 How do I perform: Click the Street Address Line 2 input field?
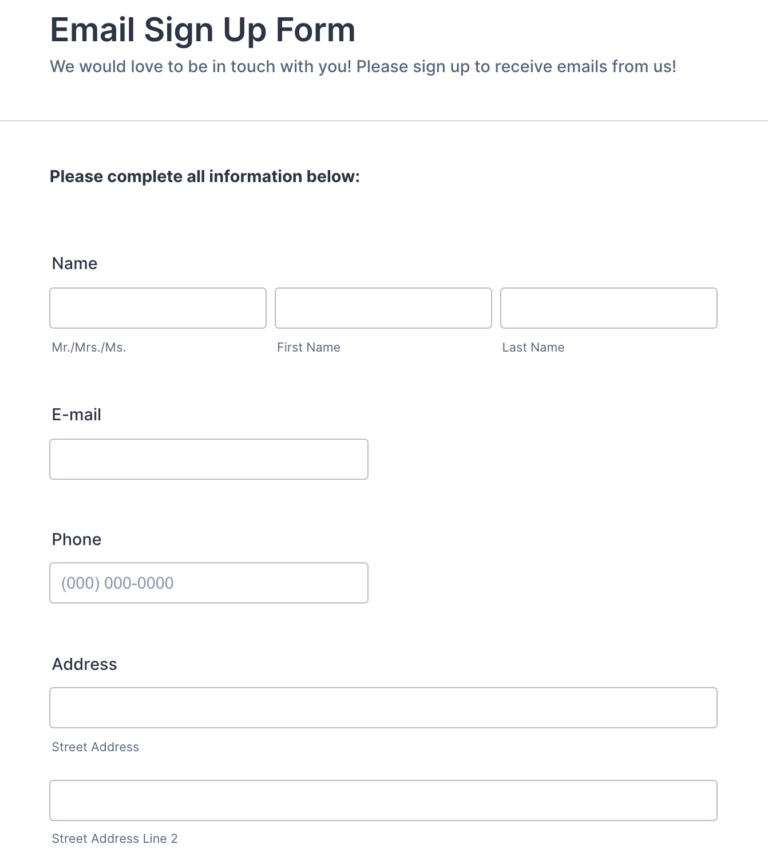[x=383, y=800]
